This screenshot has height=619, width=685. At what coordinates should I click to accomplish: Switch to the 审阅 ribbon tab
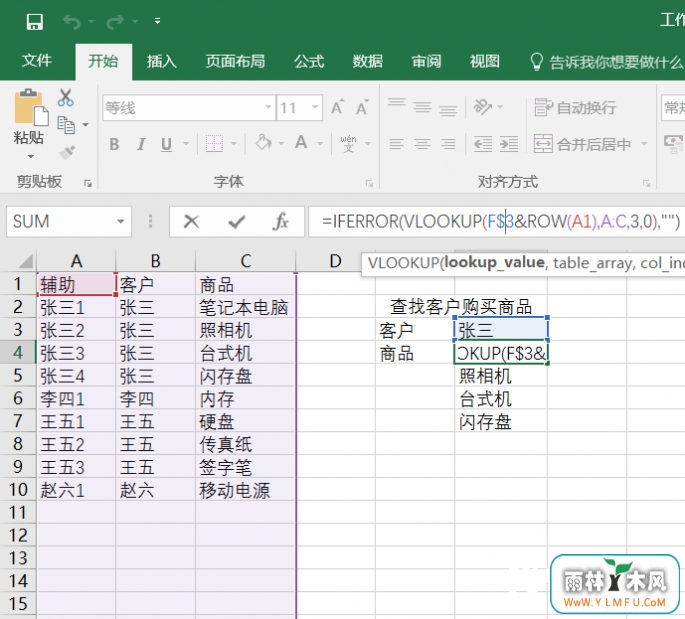coord(426,62)
